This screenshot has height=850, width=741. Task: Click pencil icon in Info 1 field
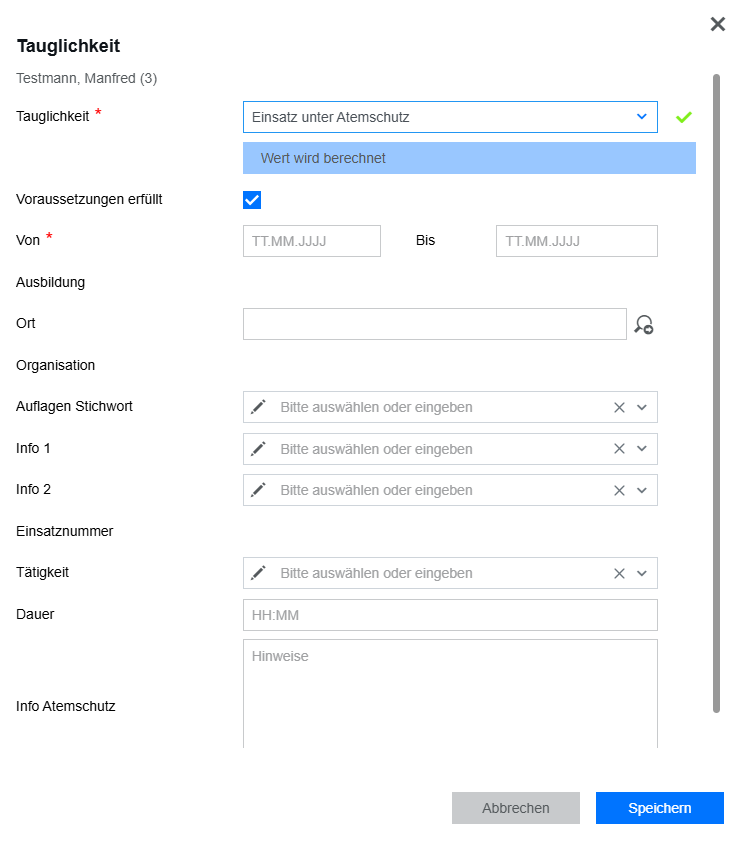(x=259, y=449)
